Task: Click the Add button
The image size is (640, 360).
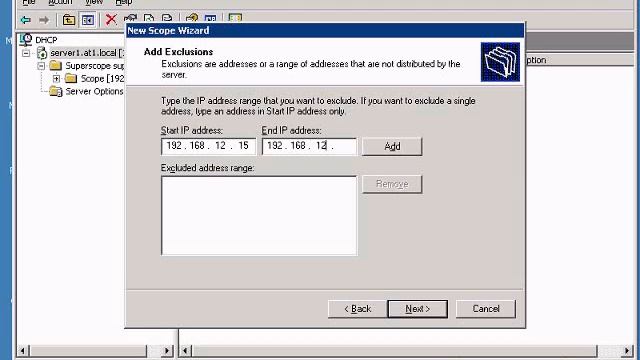Action: (392, 146)
